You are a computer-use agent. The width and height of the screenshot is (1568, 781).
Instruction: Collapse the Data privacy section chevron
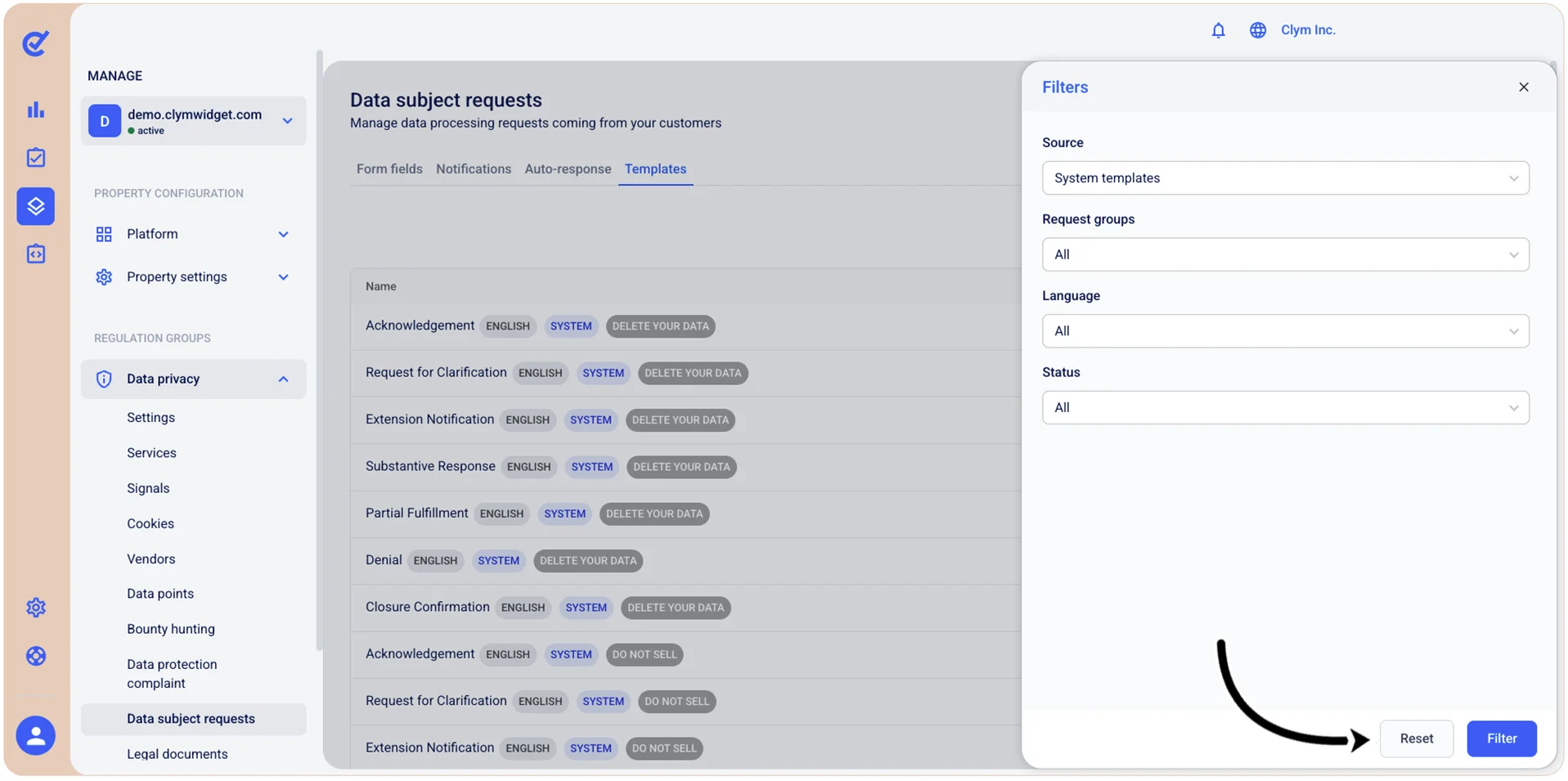[283, 379]
